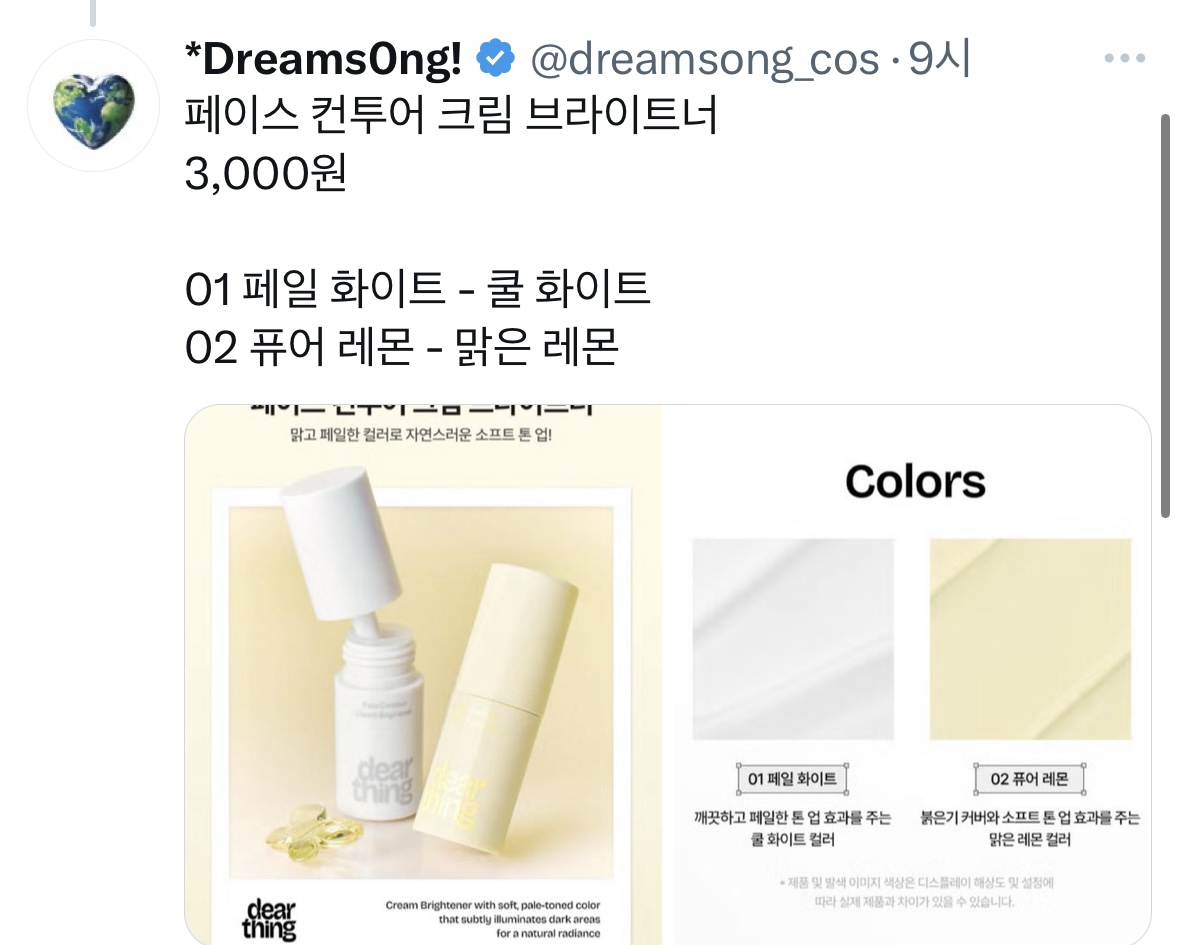Click the Colors heading in image
Image resolution: width=1179 pixels, height=945 pixels.
pos(915,482)
